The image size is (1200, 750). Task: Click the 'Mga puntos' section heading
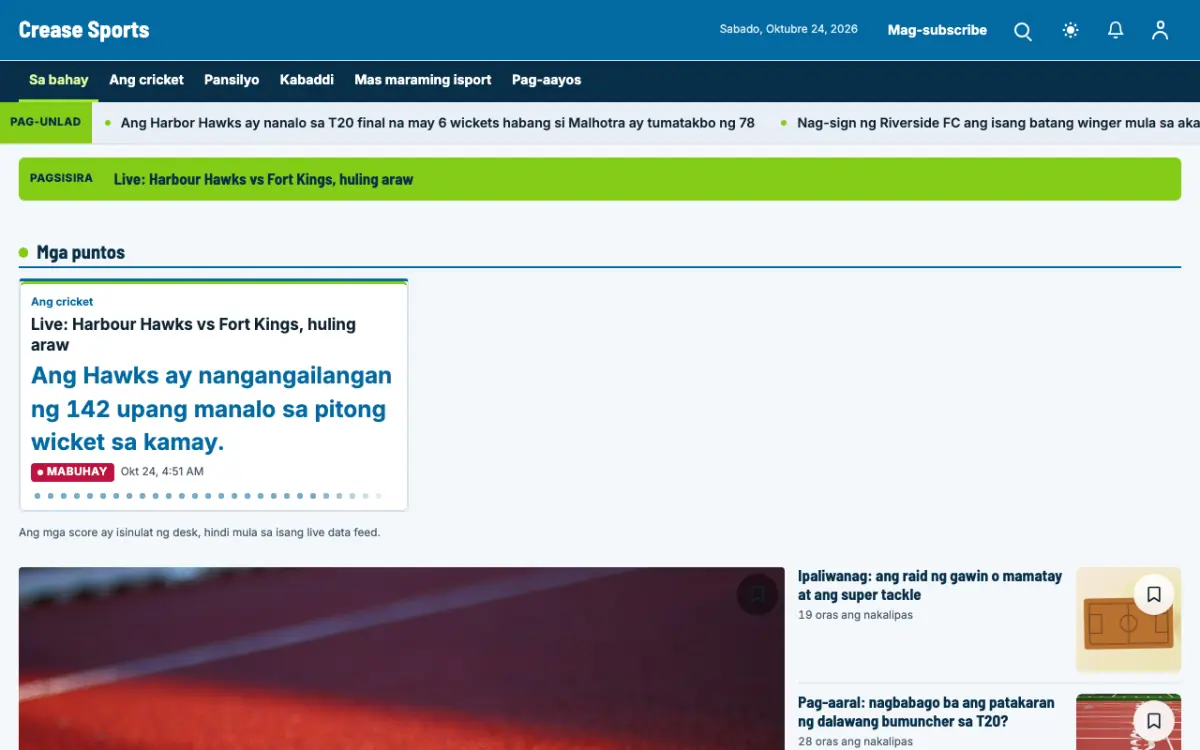coord(80,252)
